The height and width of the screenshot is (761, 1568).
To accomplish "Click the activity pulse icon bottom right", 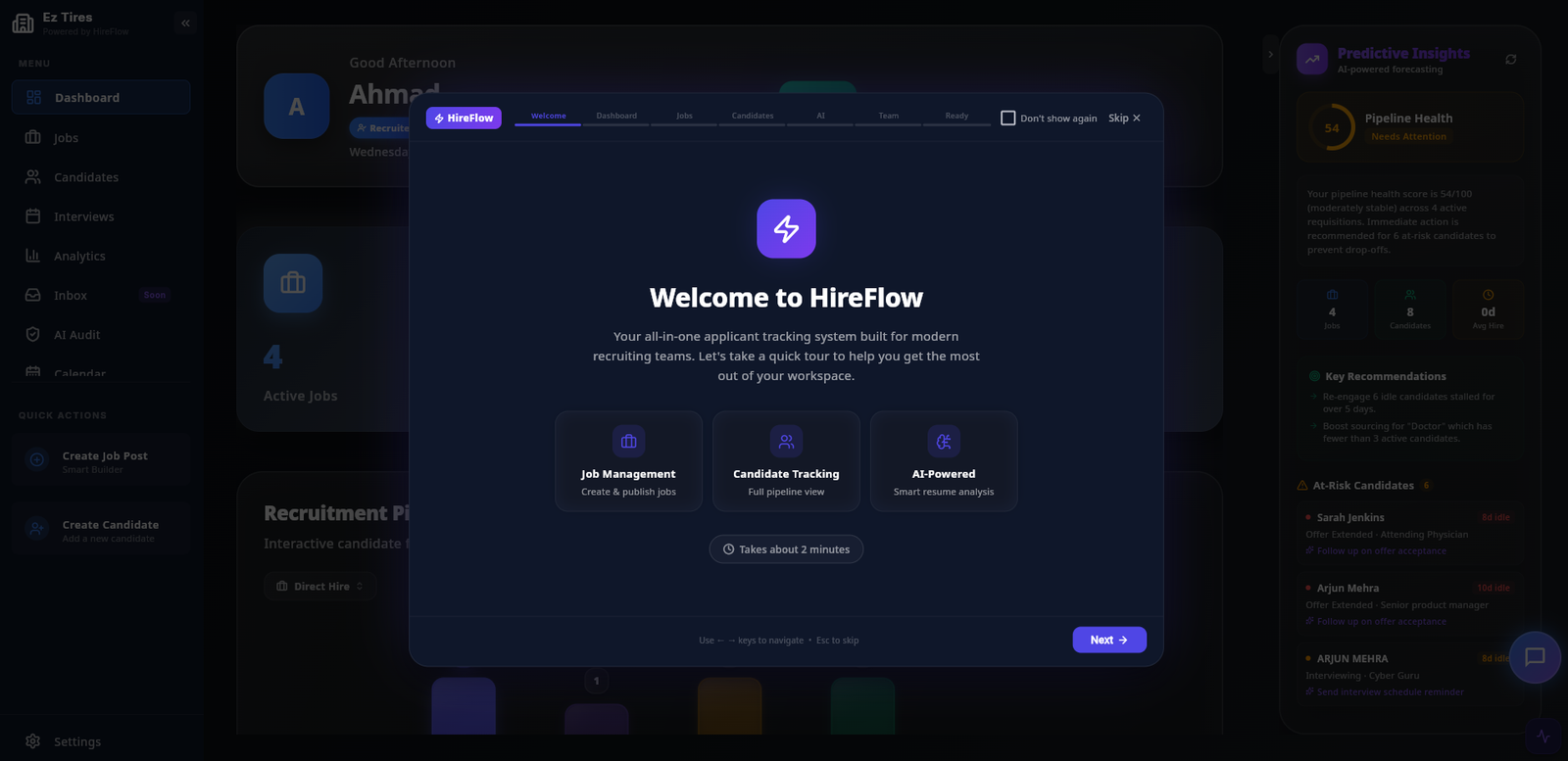I will [x=1543, y=737].
